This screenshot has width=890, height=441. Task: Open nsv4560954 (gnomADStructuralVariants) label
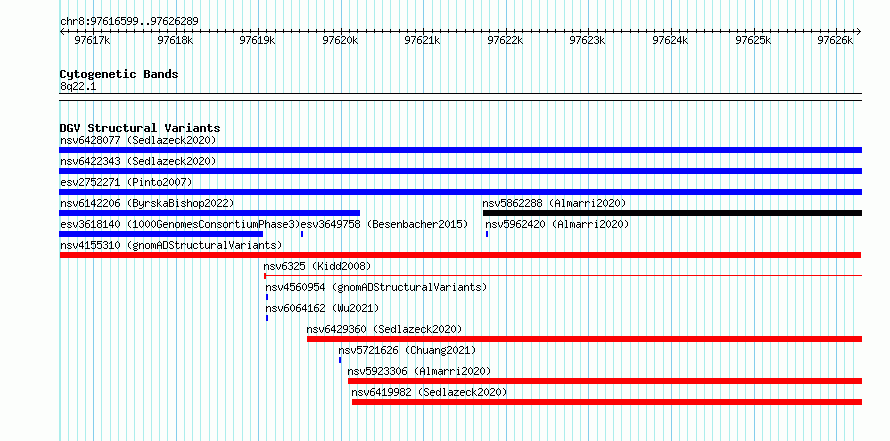pos(377,287)
